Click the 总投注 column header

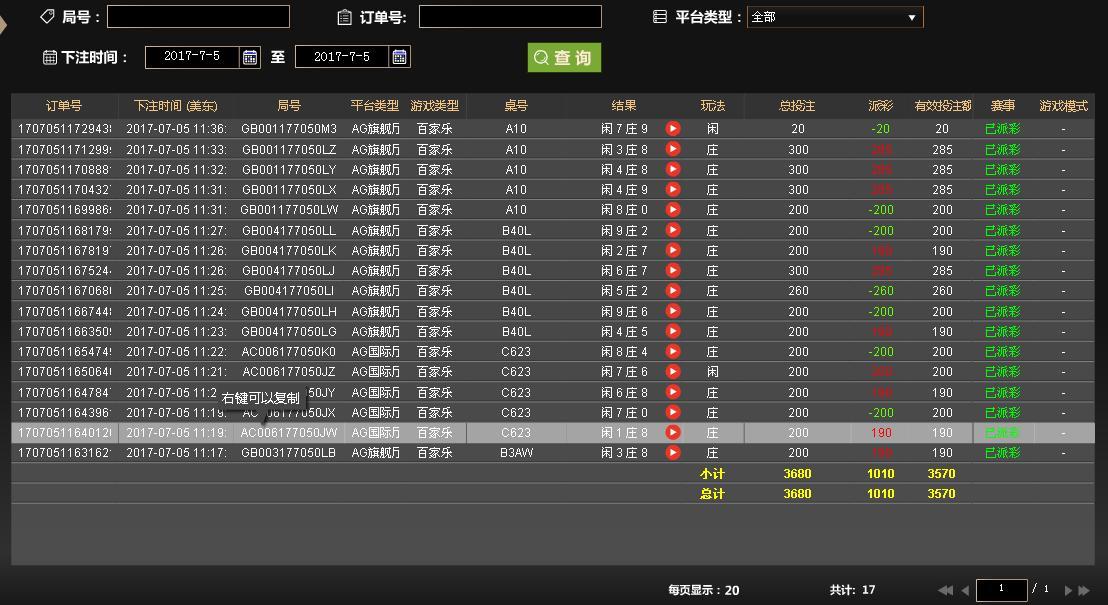pyautogui.click(x=797, y=106)
